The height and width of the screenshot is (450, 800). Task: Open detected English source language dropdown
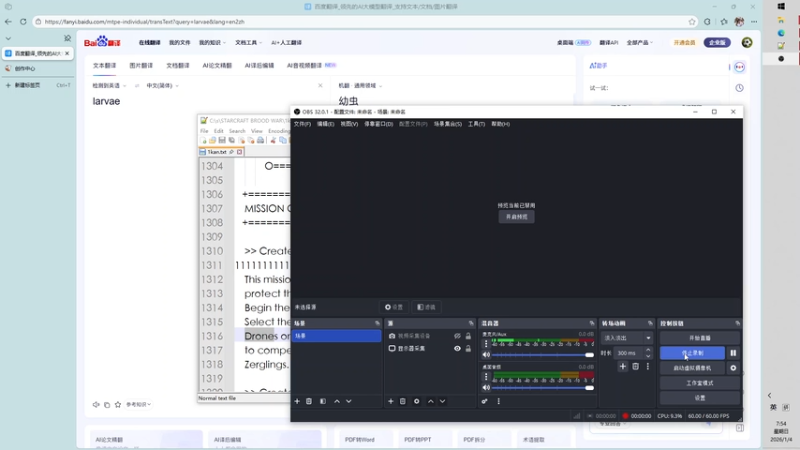click(109, 86)
